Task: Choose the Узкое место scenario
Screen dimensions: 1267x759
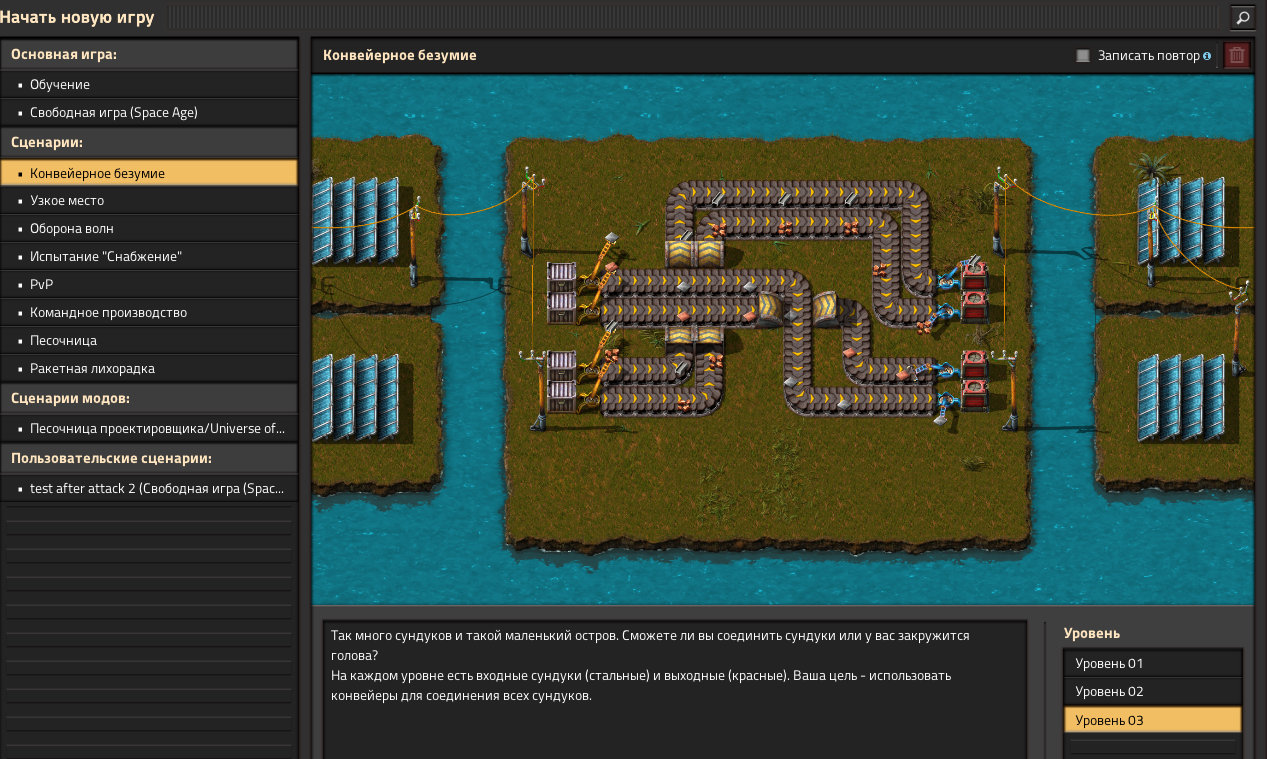Action: click(x=150, y=201)
